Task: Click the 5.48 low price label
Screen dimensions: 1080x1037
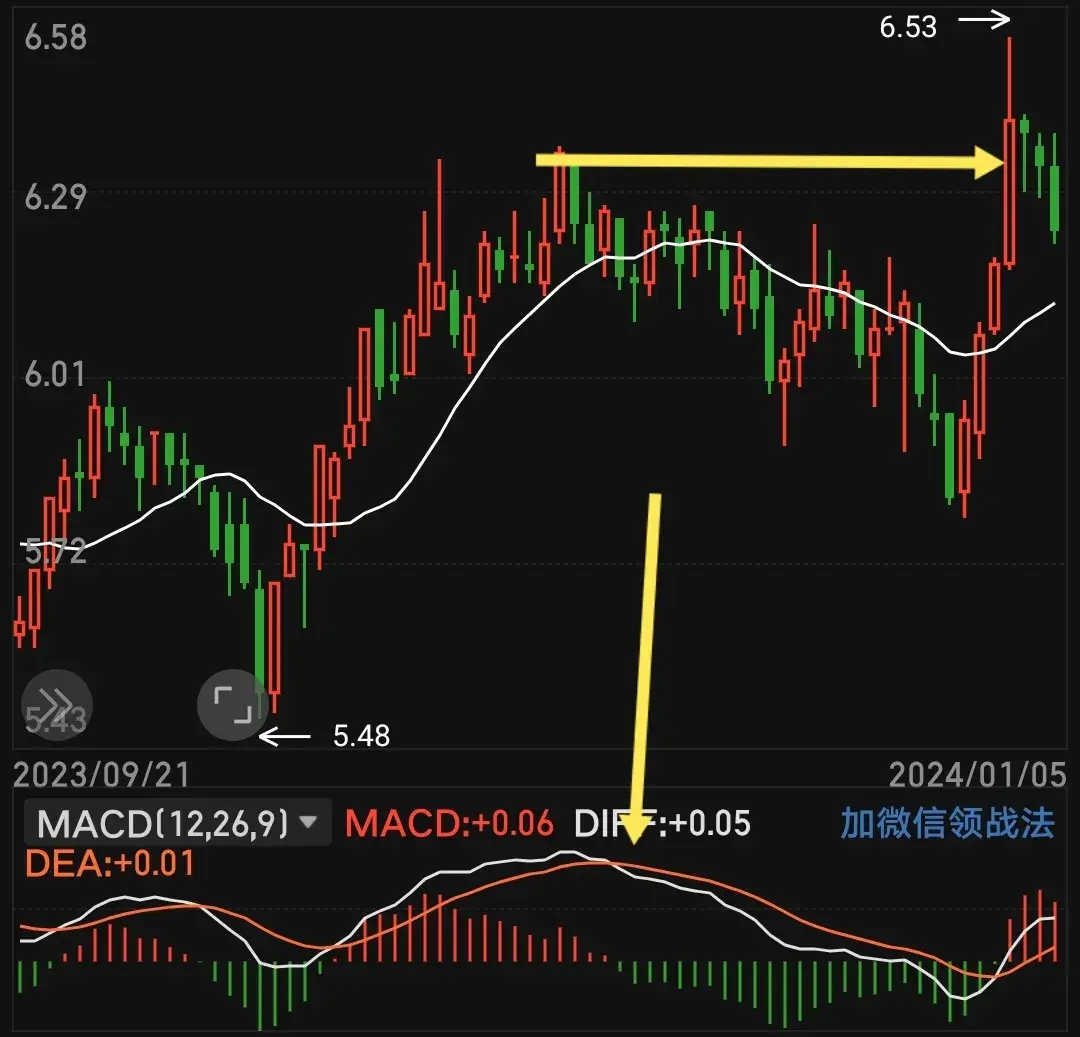Action: 362,736
